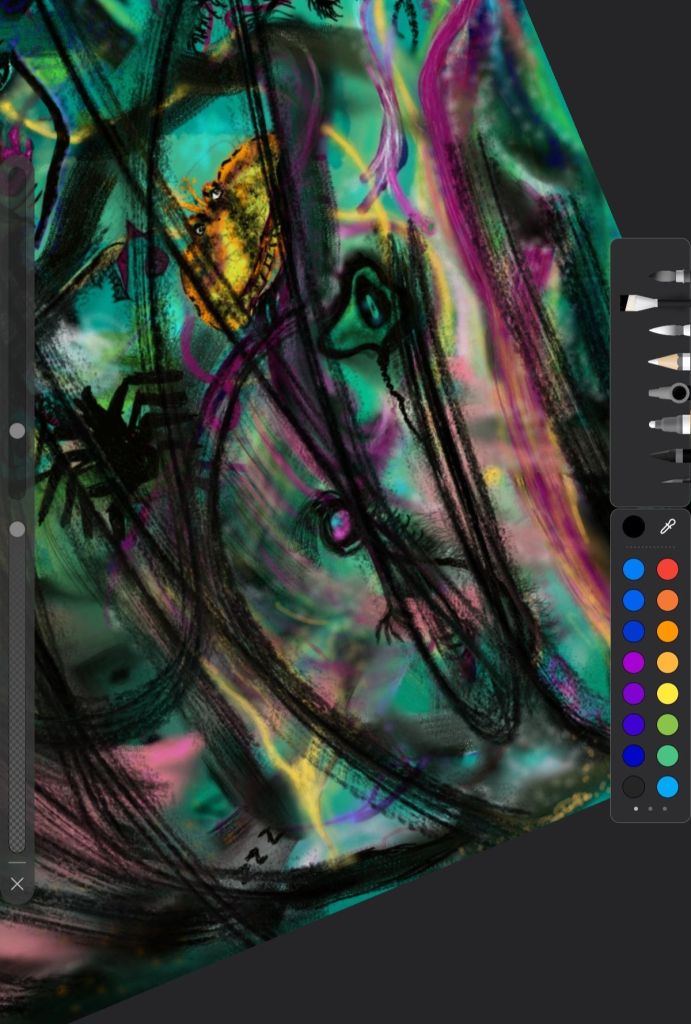691x1024 pixels.
Task: Pick the red color swatch
Action: (667, 569)
